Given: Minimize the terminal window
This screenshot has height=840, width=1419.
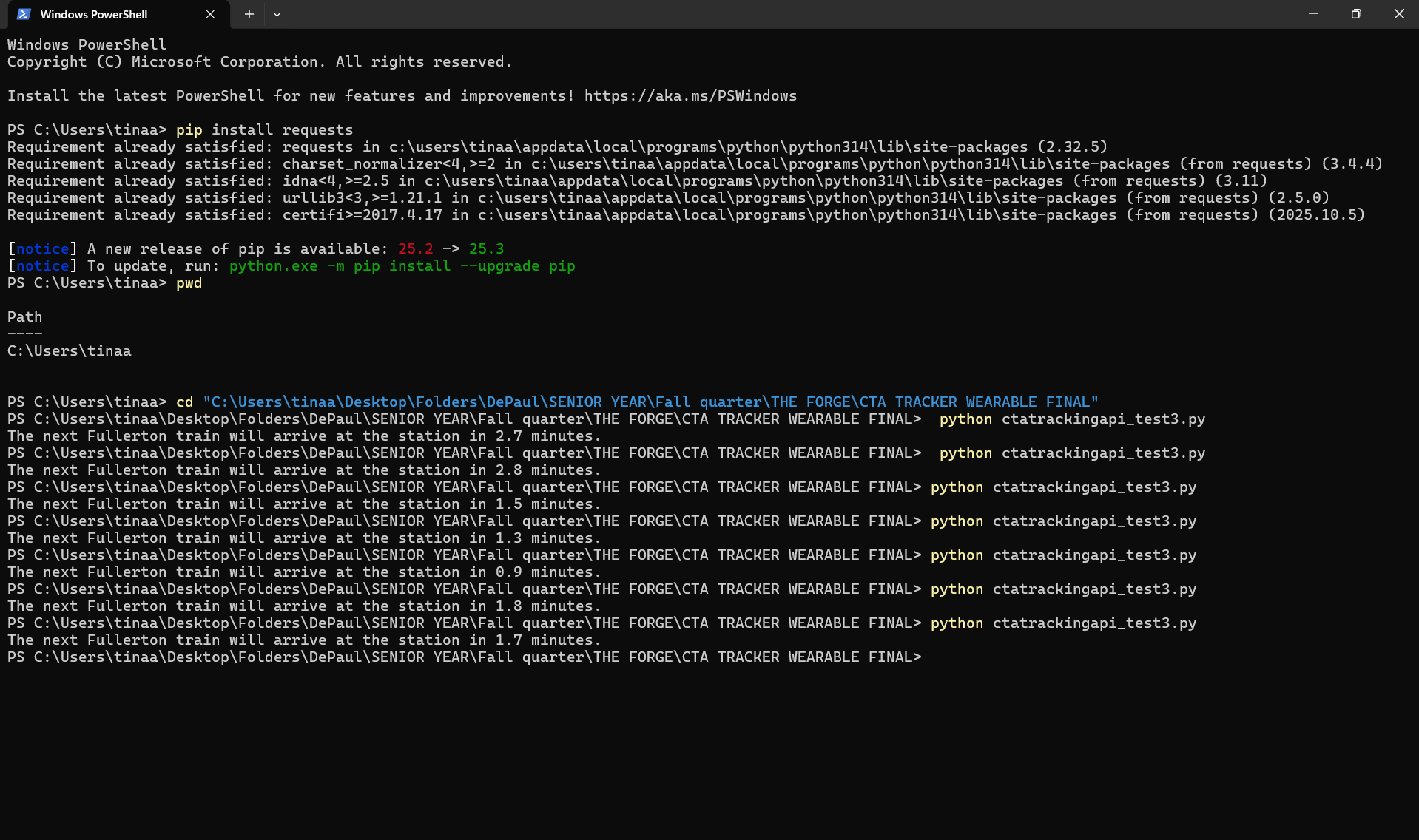Looking at the screenshot, I should click(x=1312, y=13).
